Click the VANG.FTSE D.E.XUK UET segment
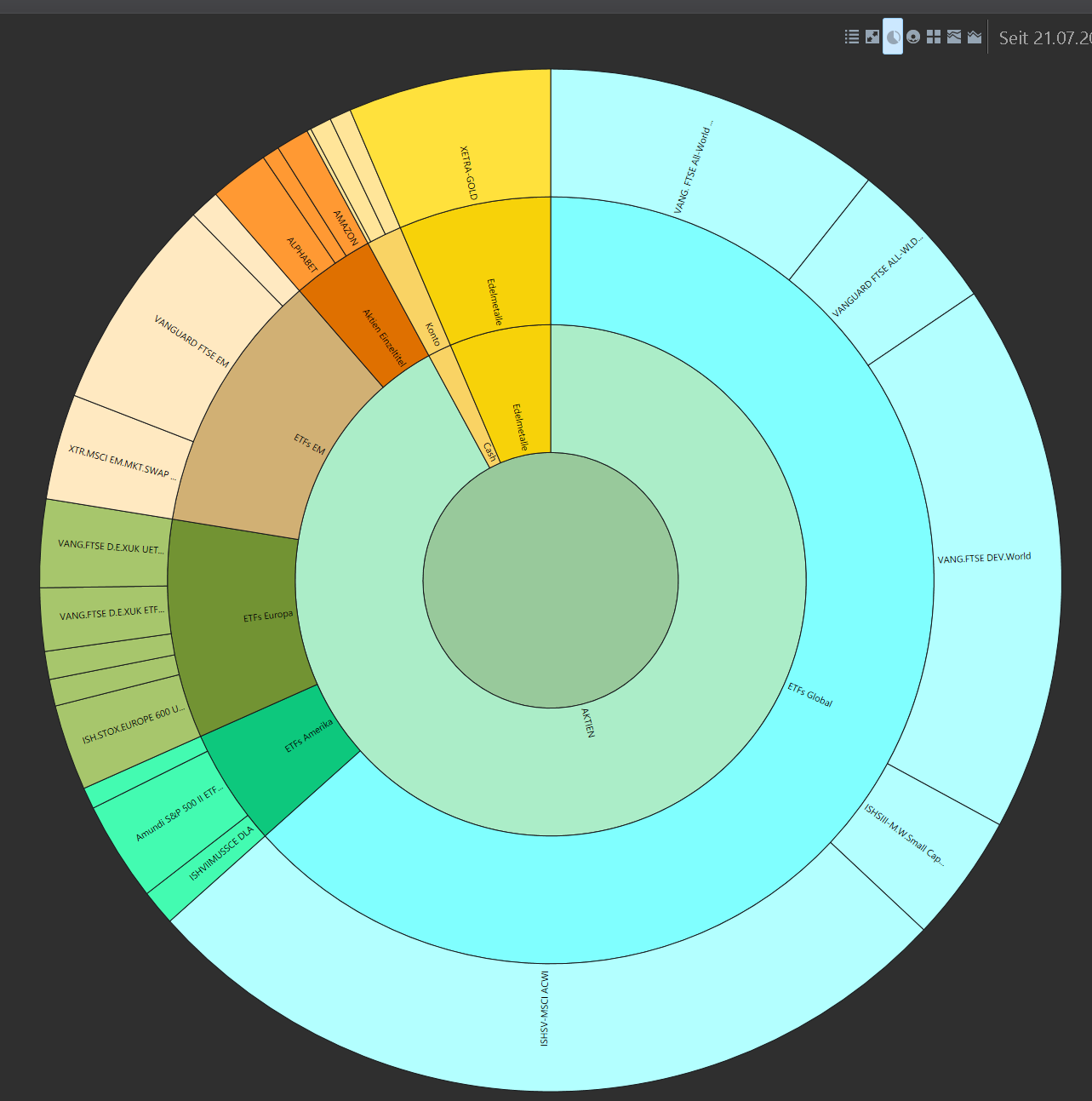 click(106, 545)
